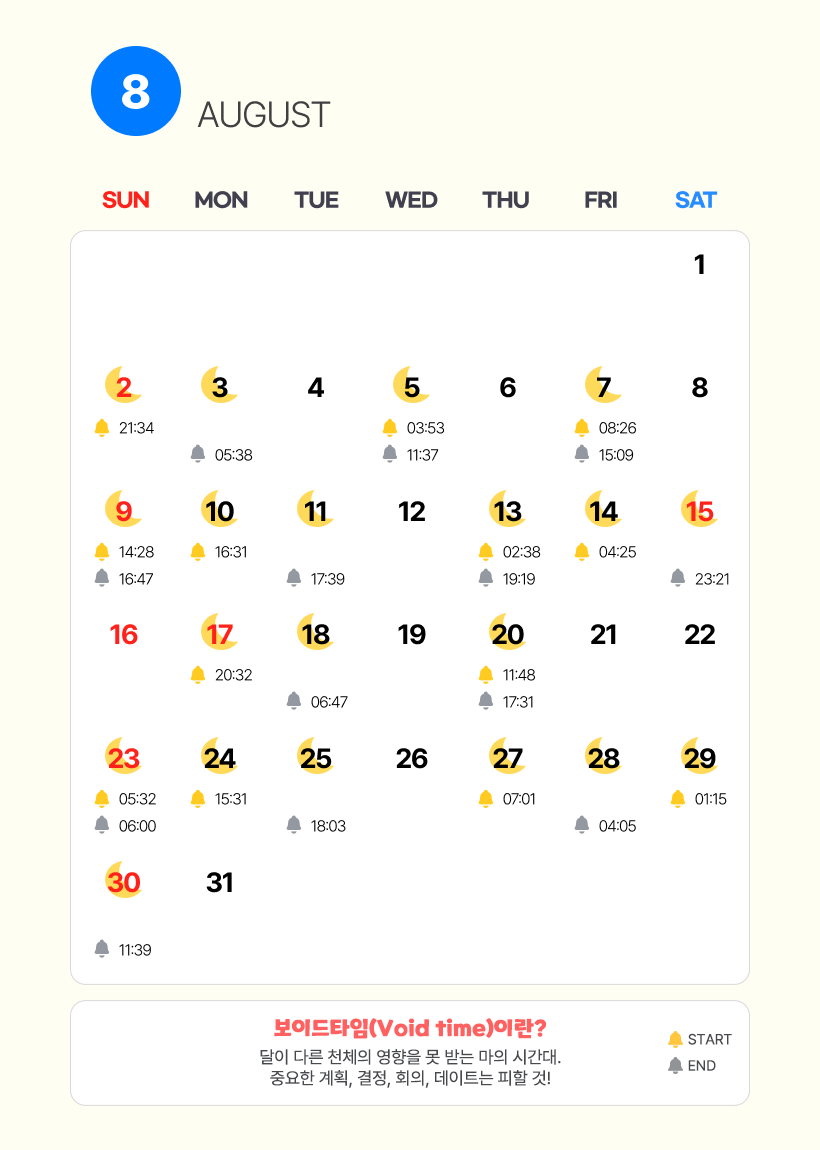
Task: Open date 16 shown in red
Action: coord(124,634)
